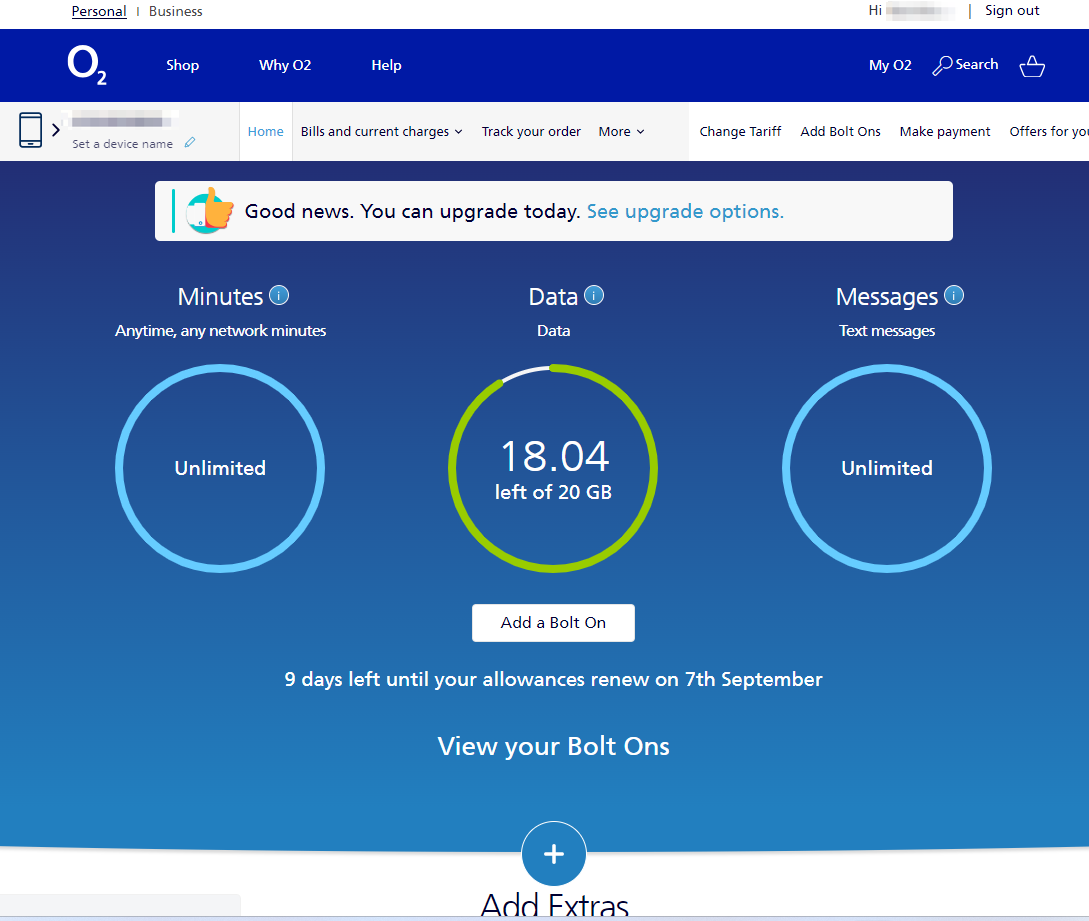Open the Why O2 menu
Image resolution: width=1089 pixels, height=921 pixels.
[285, 65]
